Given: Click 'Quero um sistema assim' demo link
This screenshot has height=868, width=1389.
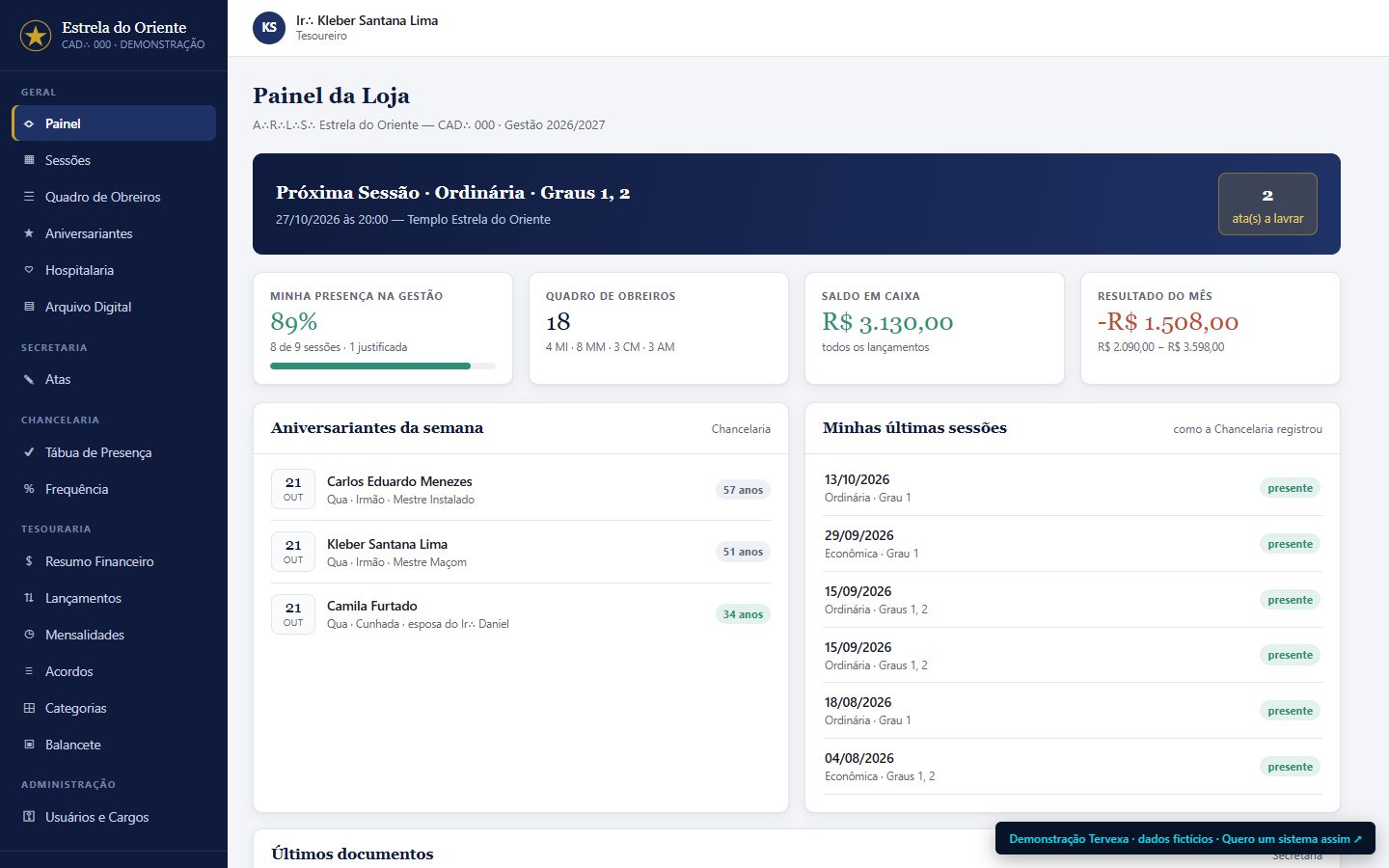Looking at the screenshot, I should click(1292, 839).
